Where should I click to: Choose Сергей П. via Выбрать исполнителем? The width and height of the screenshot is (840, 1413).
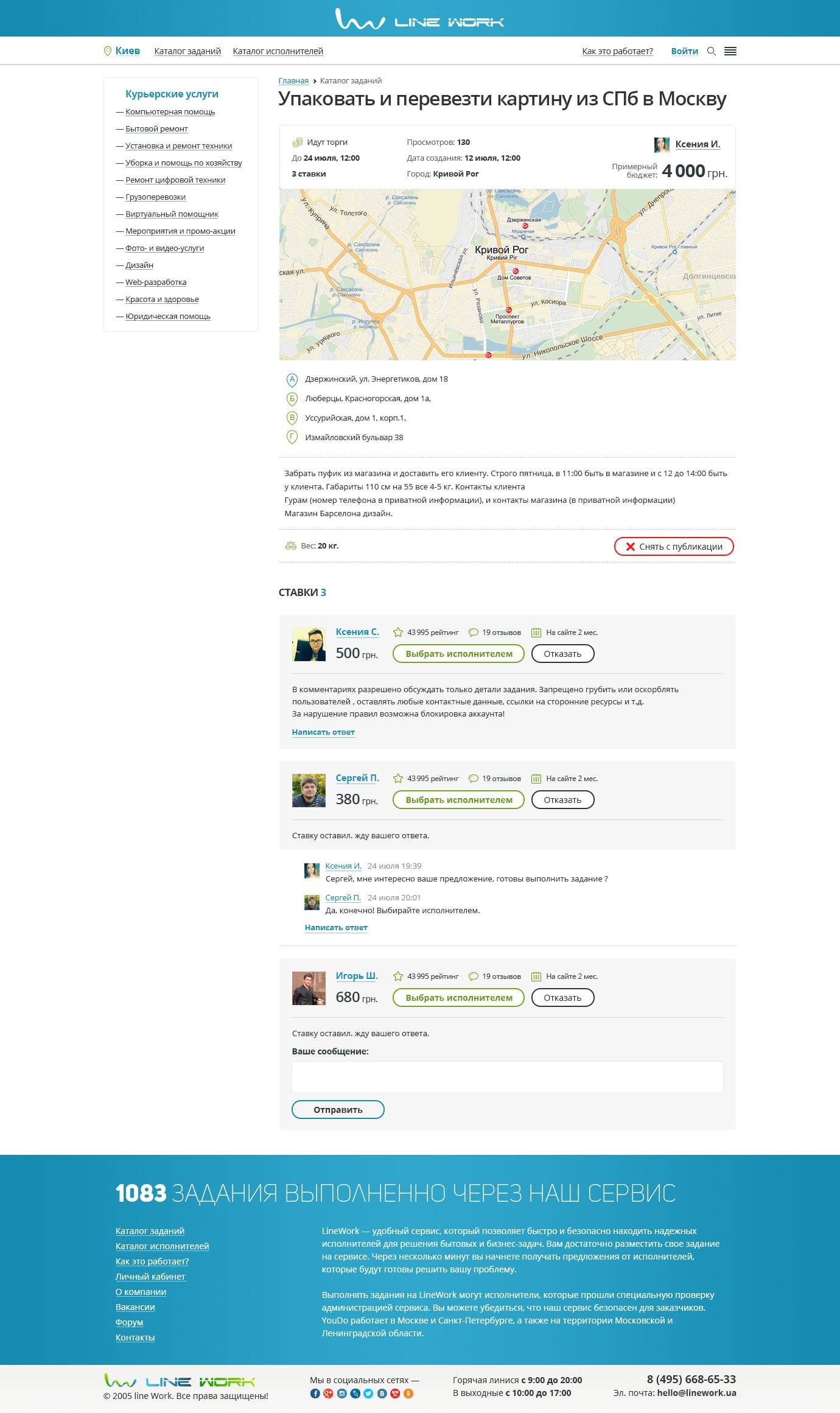(x=458, y=800)
